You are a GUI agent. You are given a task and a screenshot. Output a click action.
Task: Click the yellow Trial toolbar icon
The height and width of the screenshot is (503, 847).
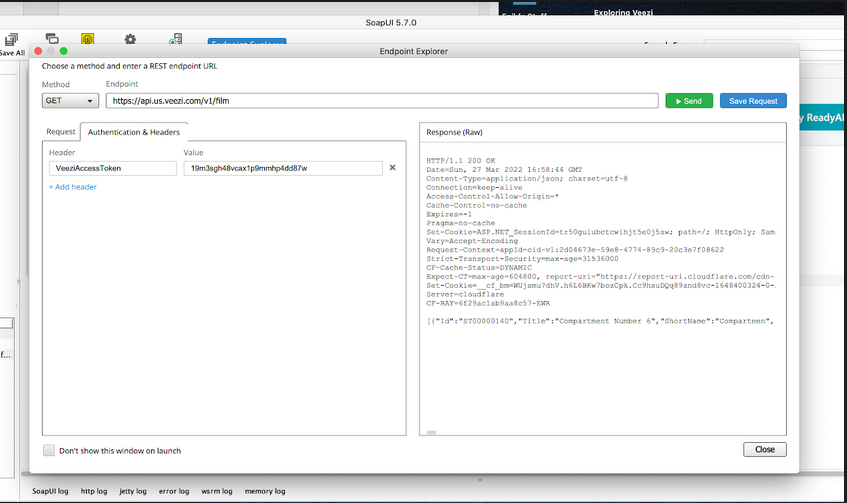point(88,38)
